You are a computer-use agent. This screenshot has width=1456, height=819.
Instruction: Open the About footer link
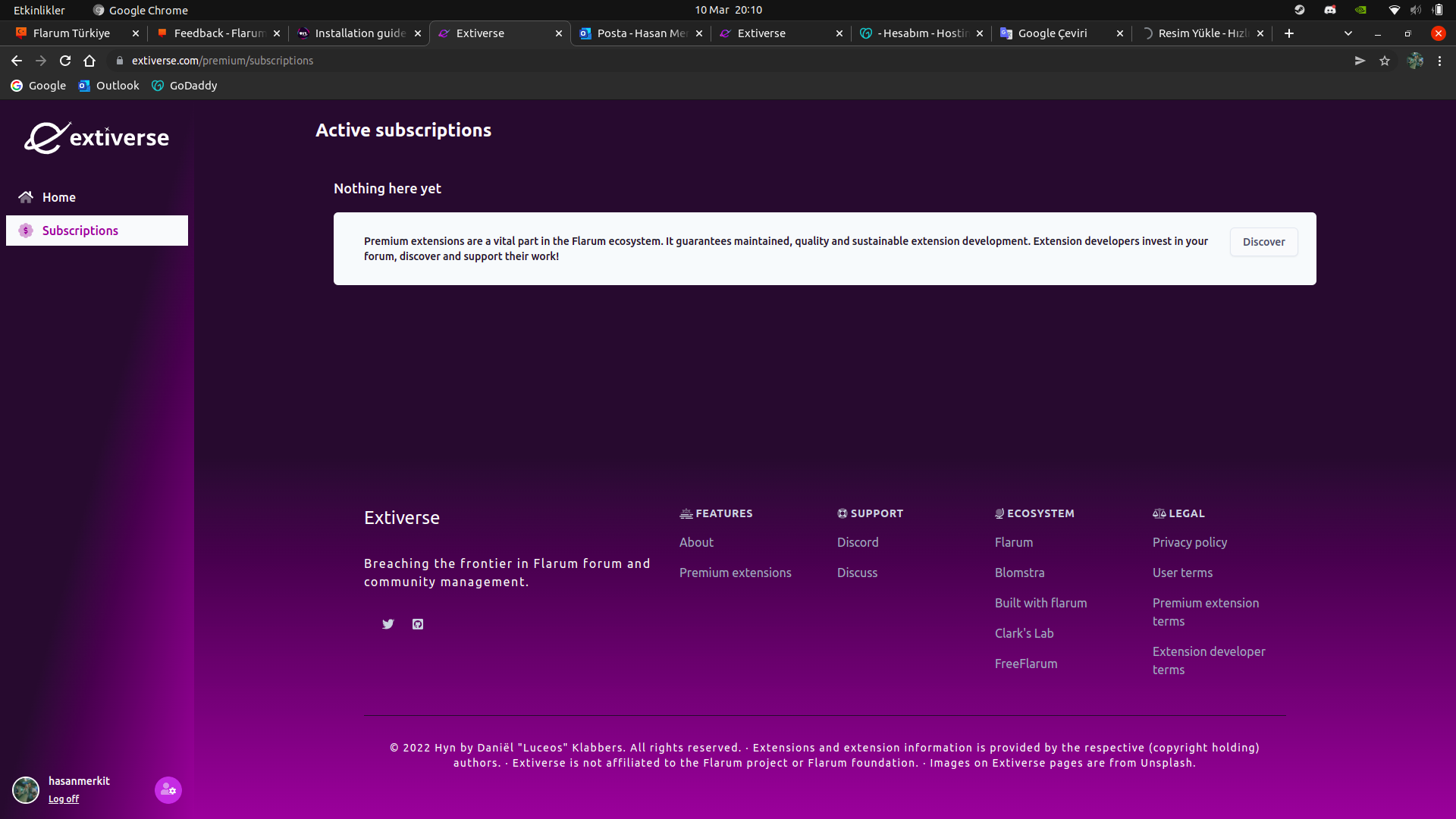click(x=696, y=542)
